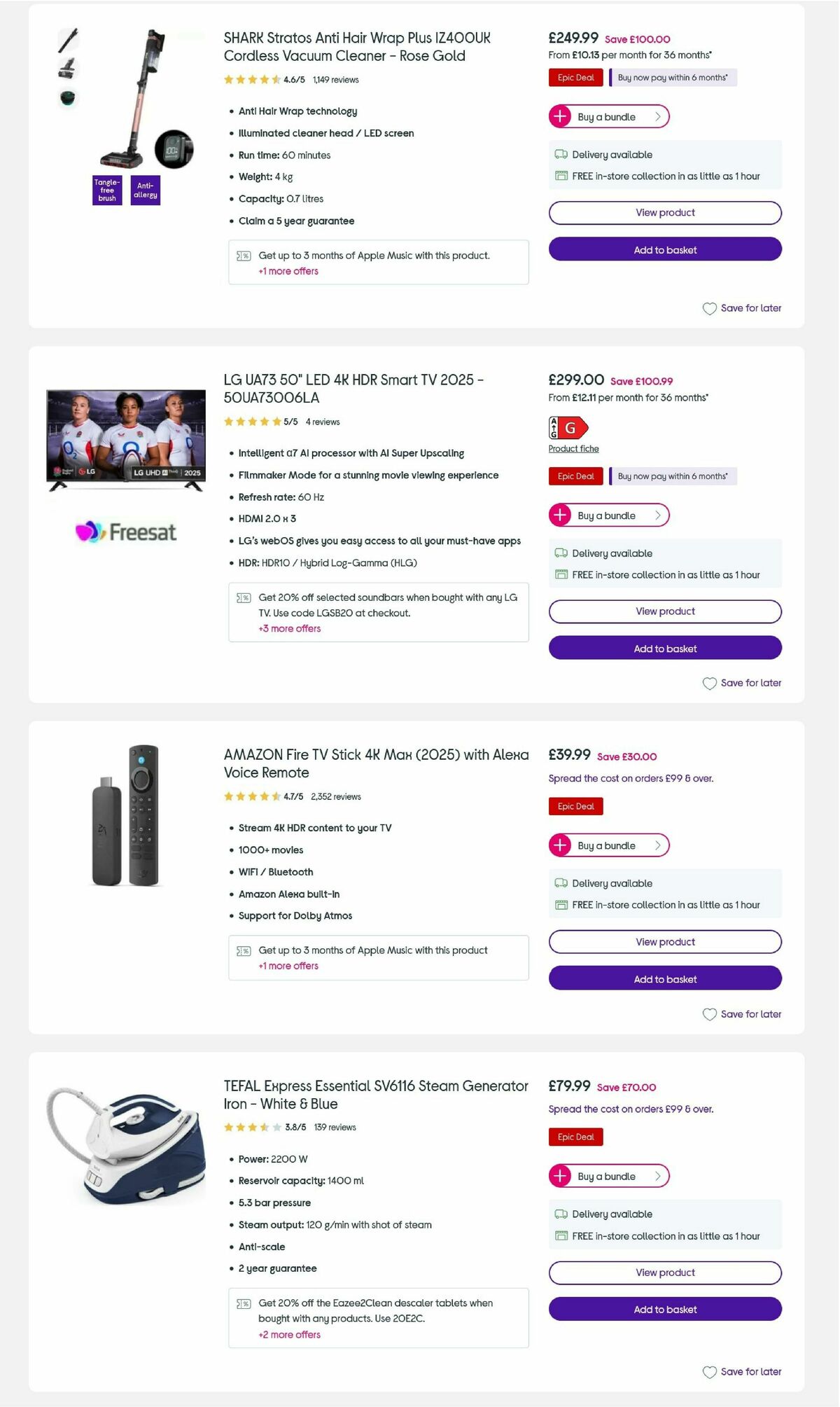Click the Epic Deal badge on the Tefal iron
Viewport: 840px width, 1407px height.
pos(575,1137)
